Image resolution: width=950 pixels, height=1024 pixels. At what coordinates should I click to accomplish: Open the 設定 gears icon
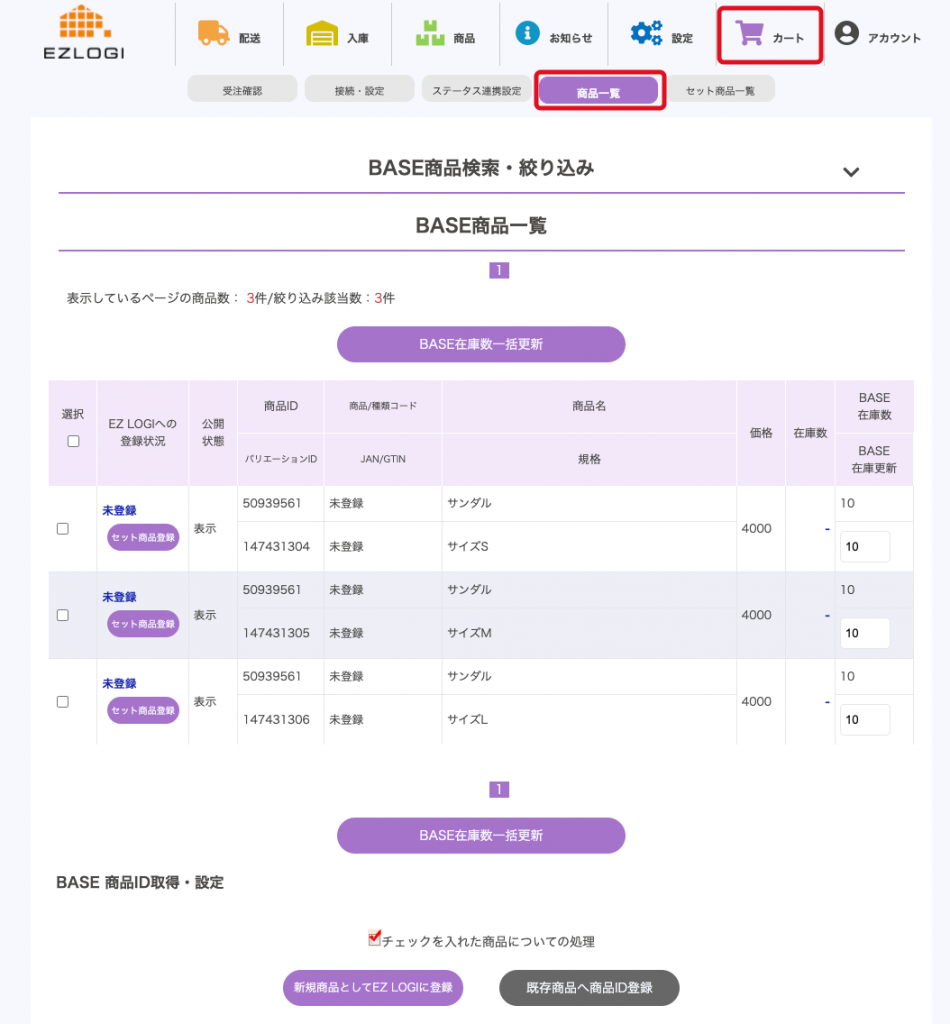[x=646, y=34]
